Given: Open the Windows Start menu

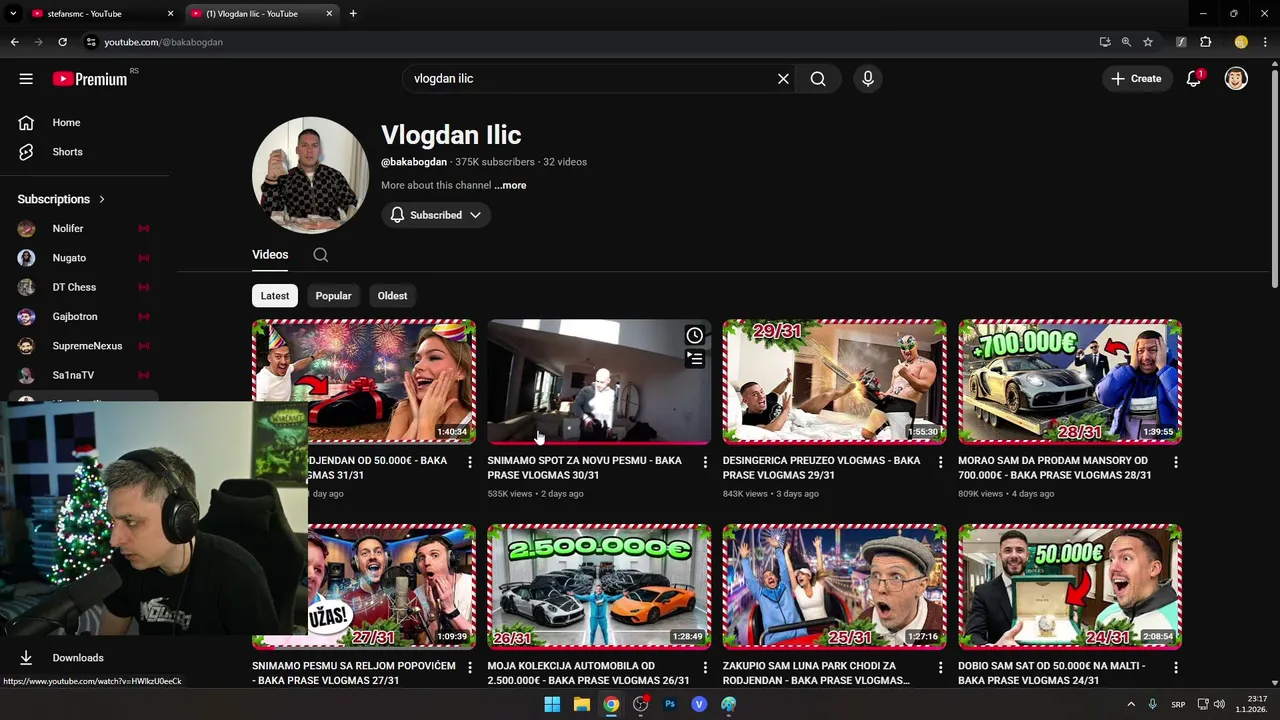Looking at the screenshot, I should [552, 704].
